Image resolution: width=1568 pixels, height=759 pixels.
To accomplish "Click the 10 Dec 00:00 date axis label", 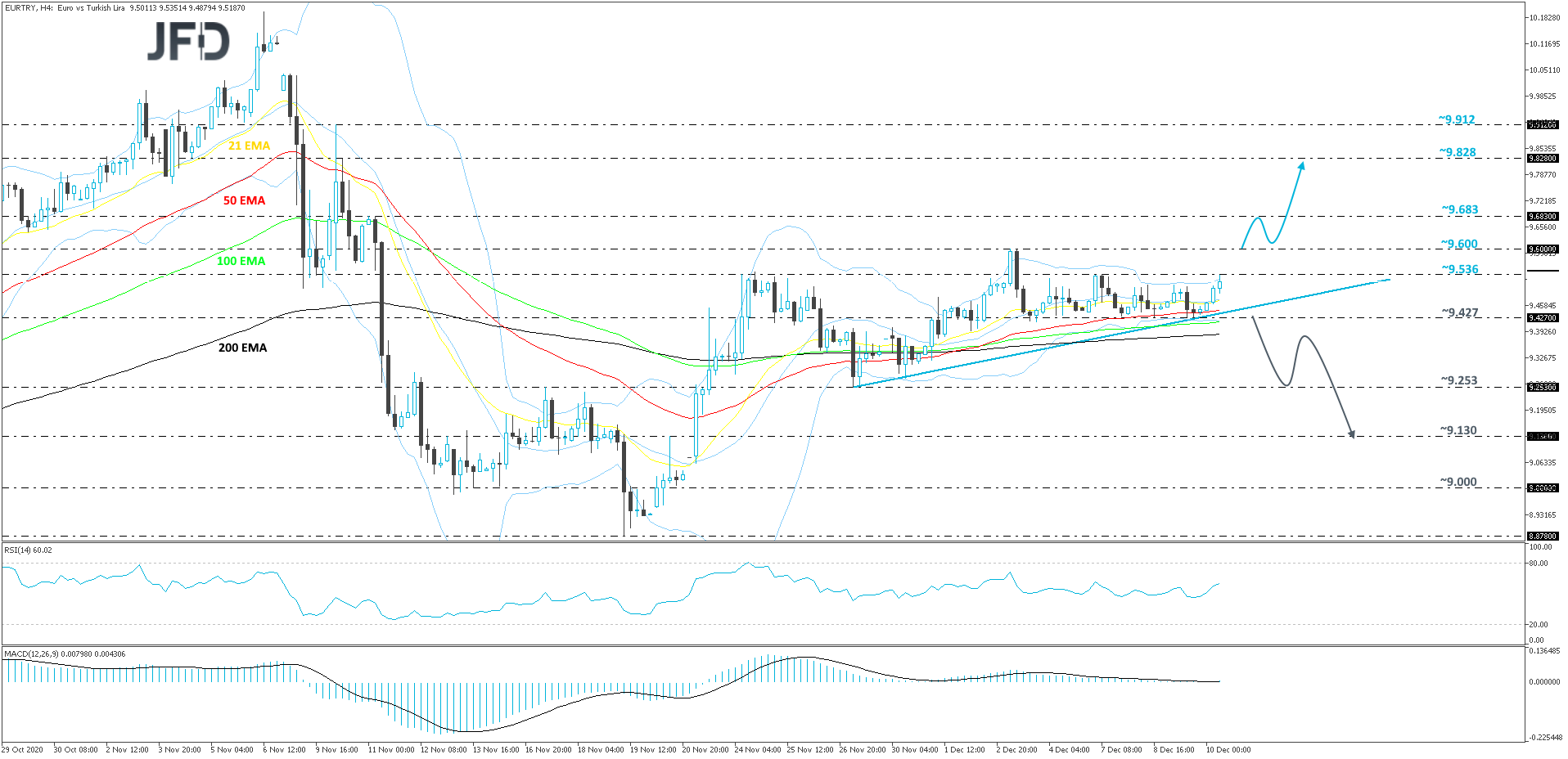I will 1228,749.
